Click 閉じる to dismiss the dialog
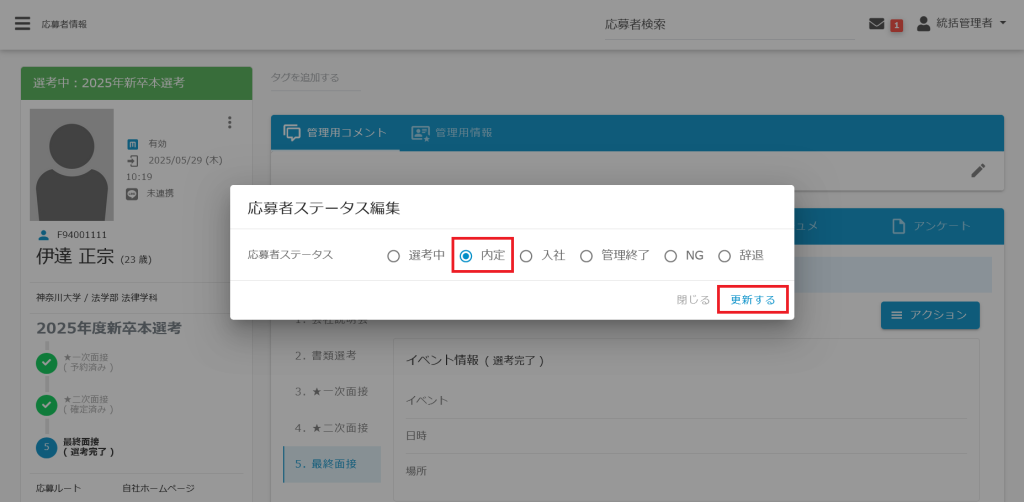Viewport: 1024px width, 502px height. point(692,300)
